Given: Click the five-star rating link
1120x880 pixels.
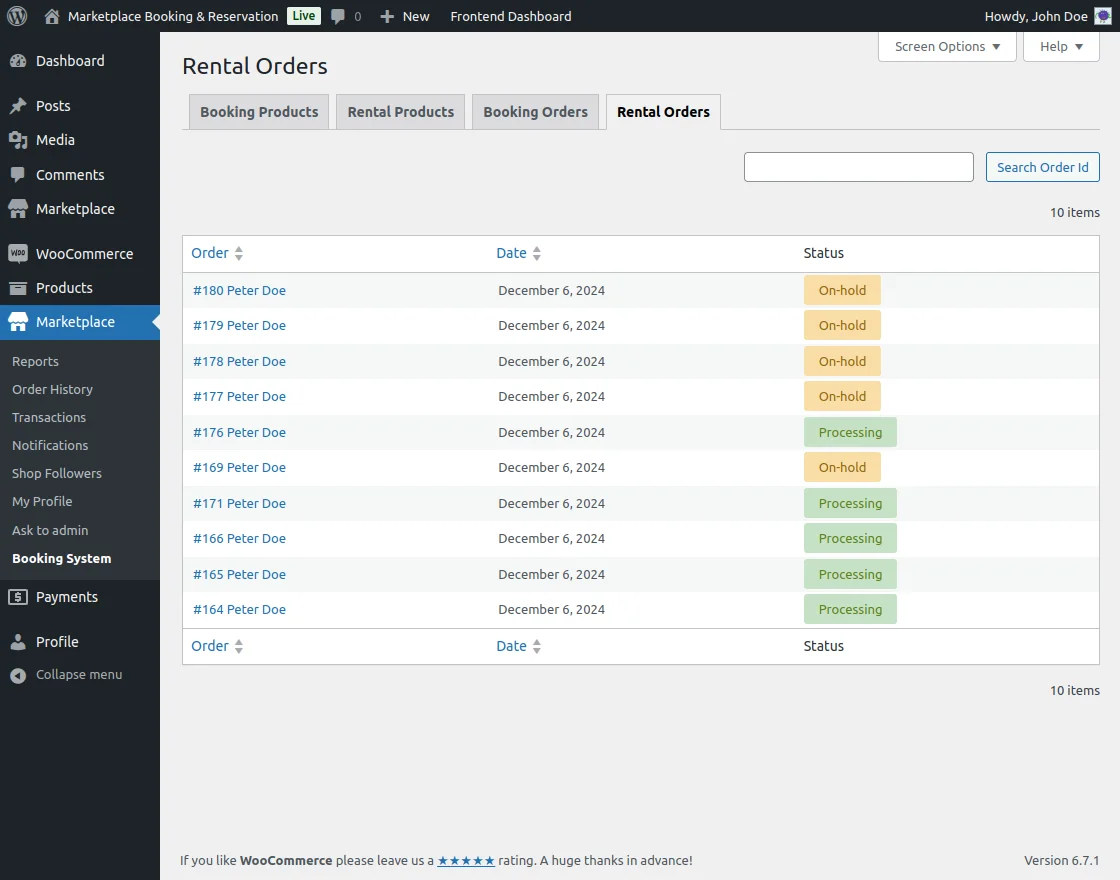Looking at the screenshot, I should click(x=465, y=860).
